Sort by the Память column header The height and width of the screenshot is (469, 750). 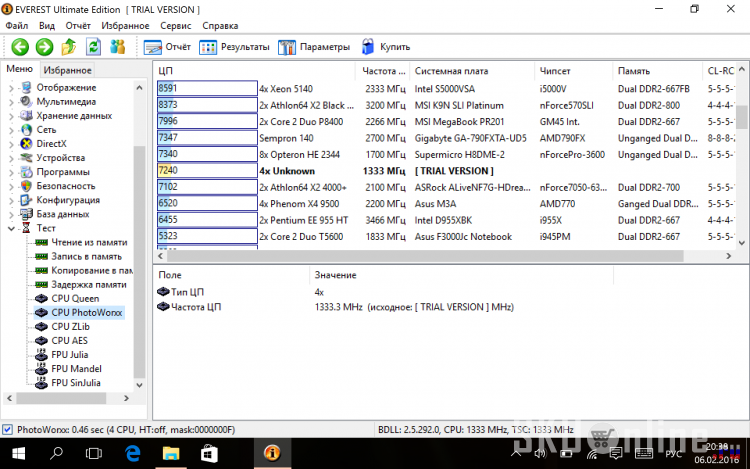657,71
